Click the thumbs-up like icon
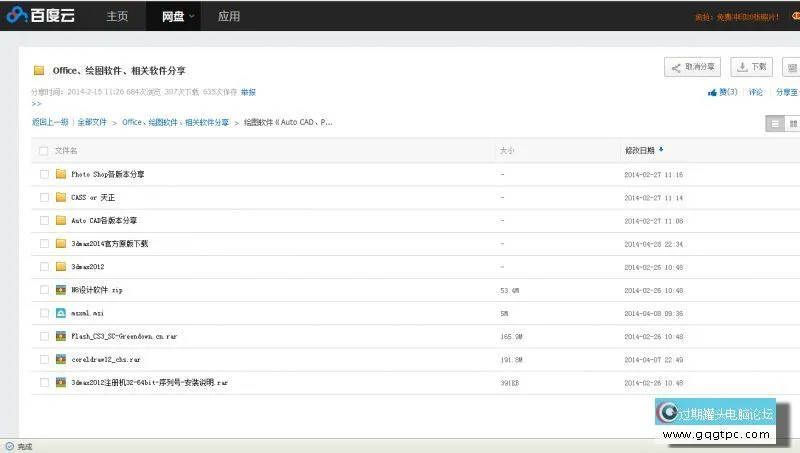 coord(712,92)
